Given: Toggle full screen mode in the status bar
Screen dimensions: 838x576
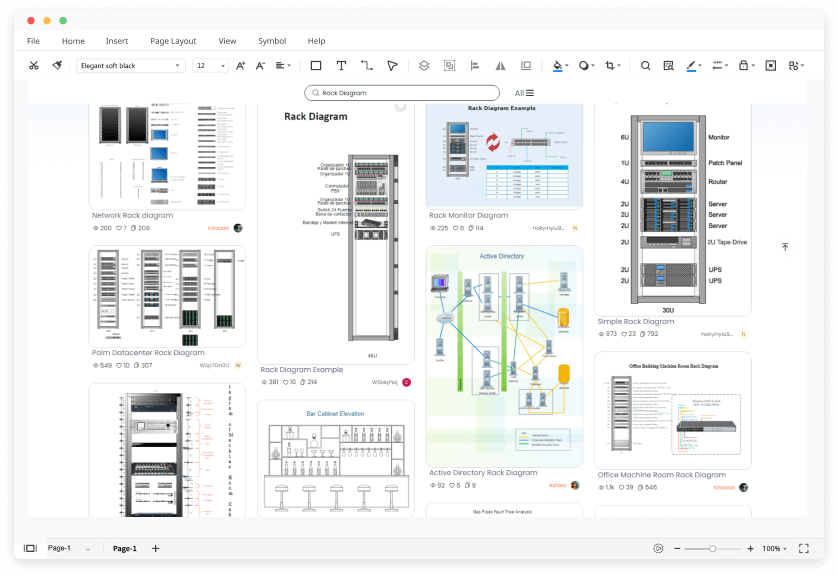Looking at the screenshot, I should [803, 548].
